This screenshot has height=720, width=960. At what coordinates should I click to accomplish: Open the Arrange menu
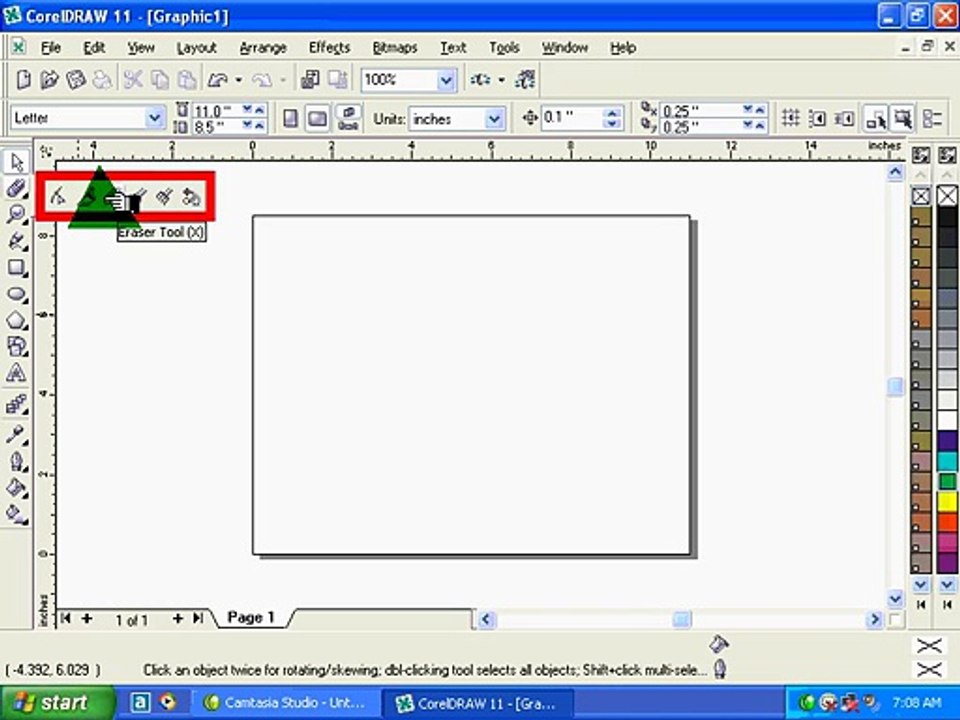tap(263, 47)
